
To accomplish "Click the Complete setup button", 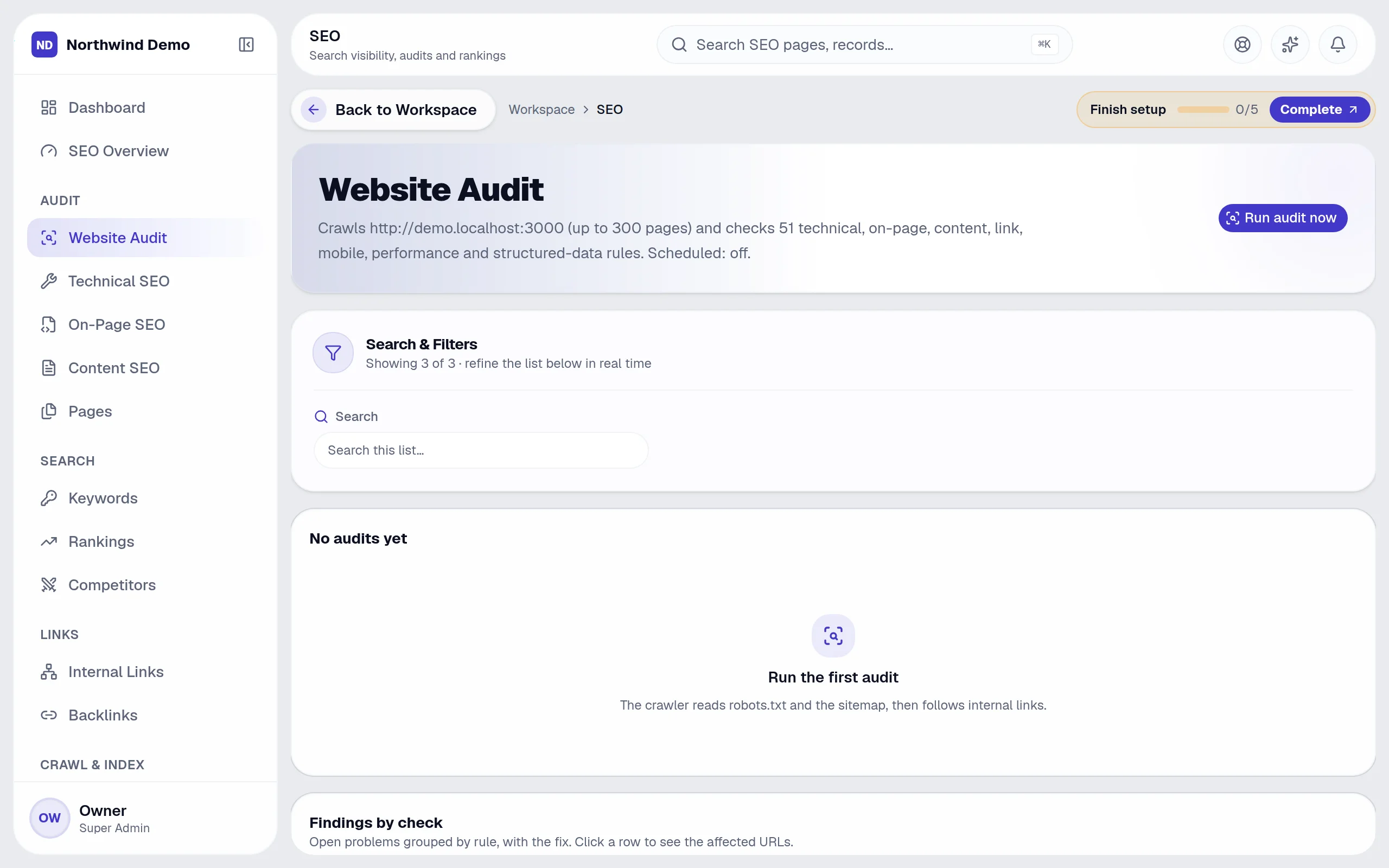I will tap(1319, 110).
